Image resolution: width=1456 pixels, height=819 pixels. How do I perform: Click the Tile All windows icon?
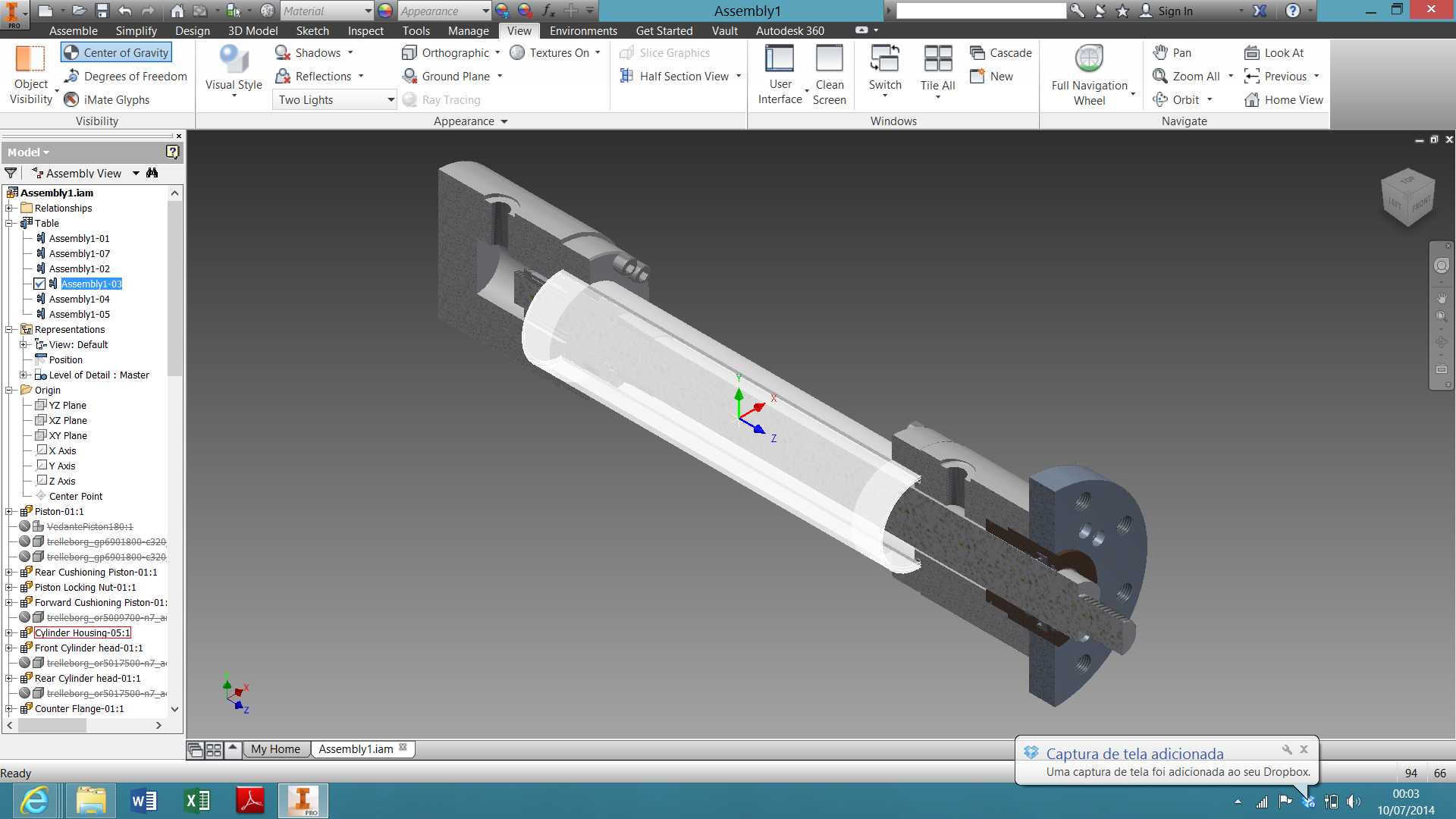(938, 58)
